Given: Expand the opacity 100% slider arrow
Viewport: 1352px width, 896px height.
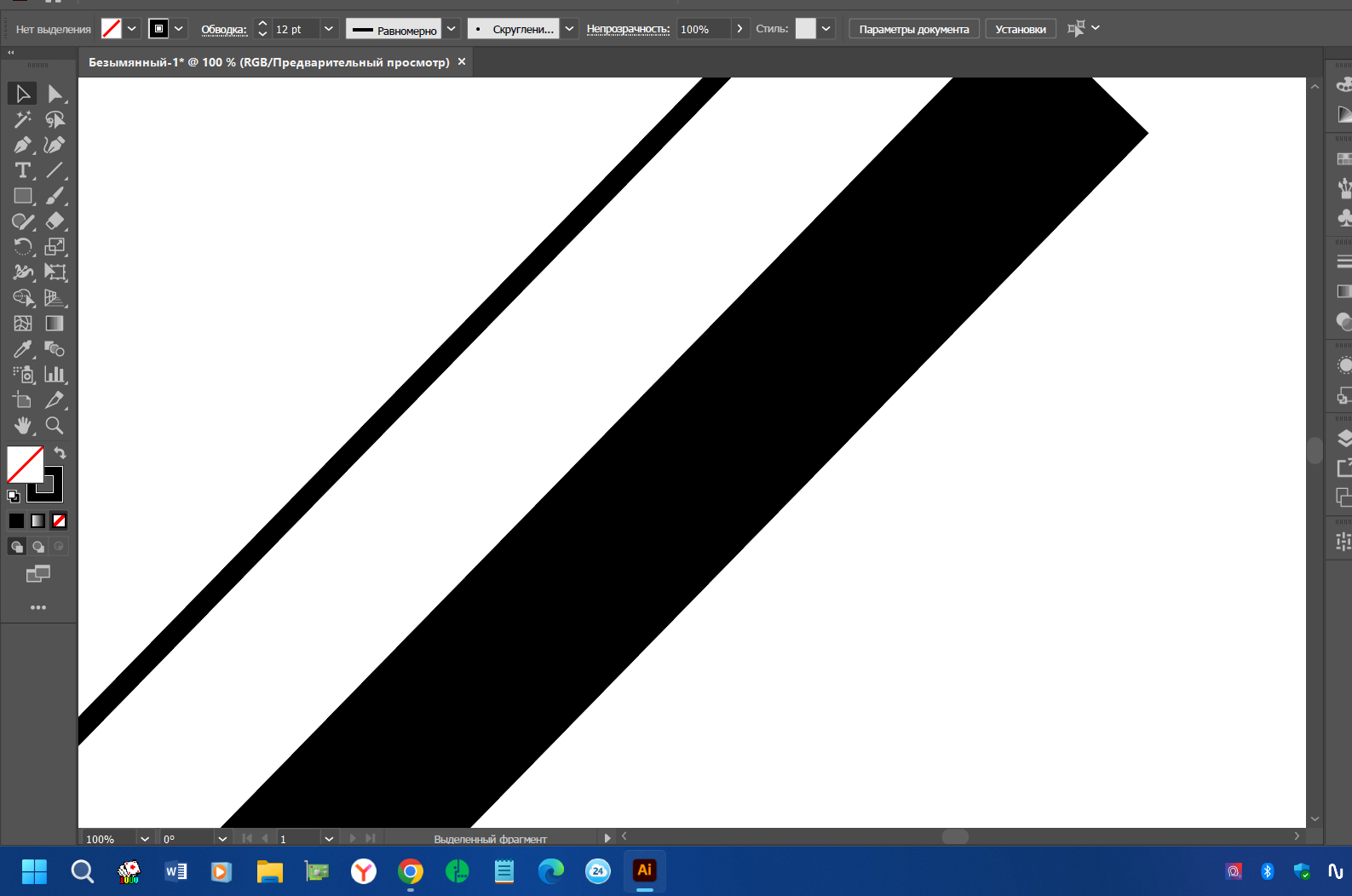Looking at the screenshot, I should coord(739,29).
